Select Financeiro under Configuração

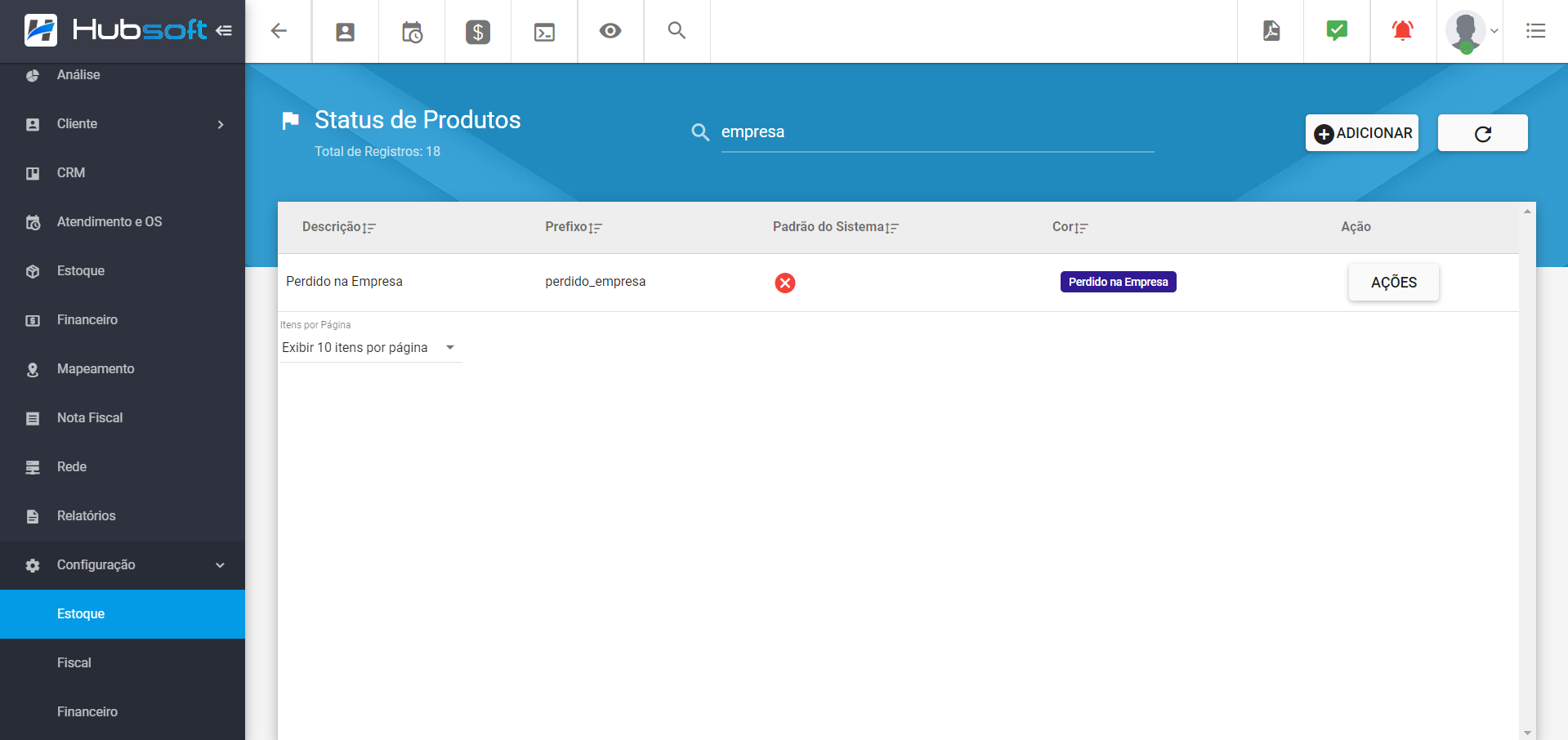123,712
